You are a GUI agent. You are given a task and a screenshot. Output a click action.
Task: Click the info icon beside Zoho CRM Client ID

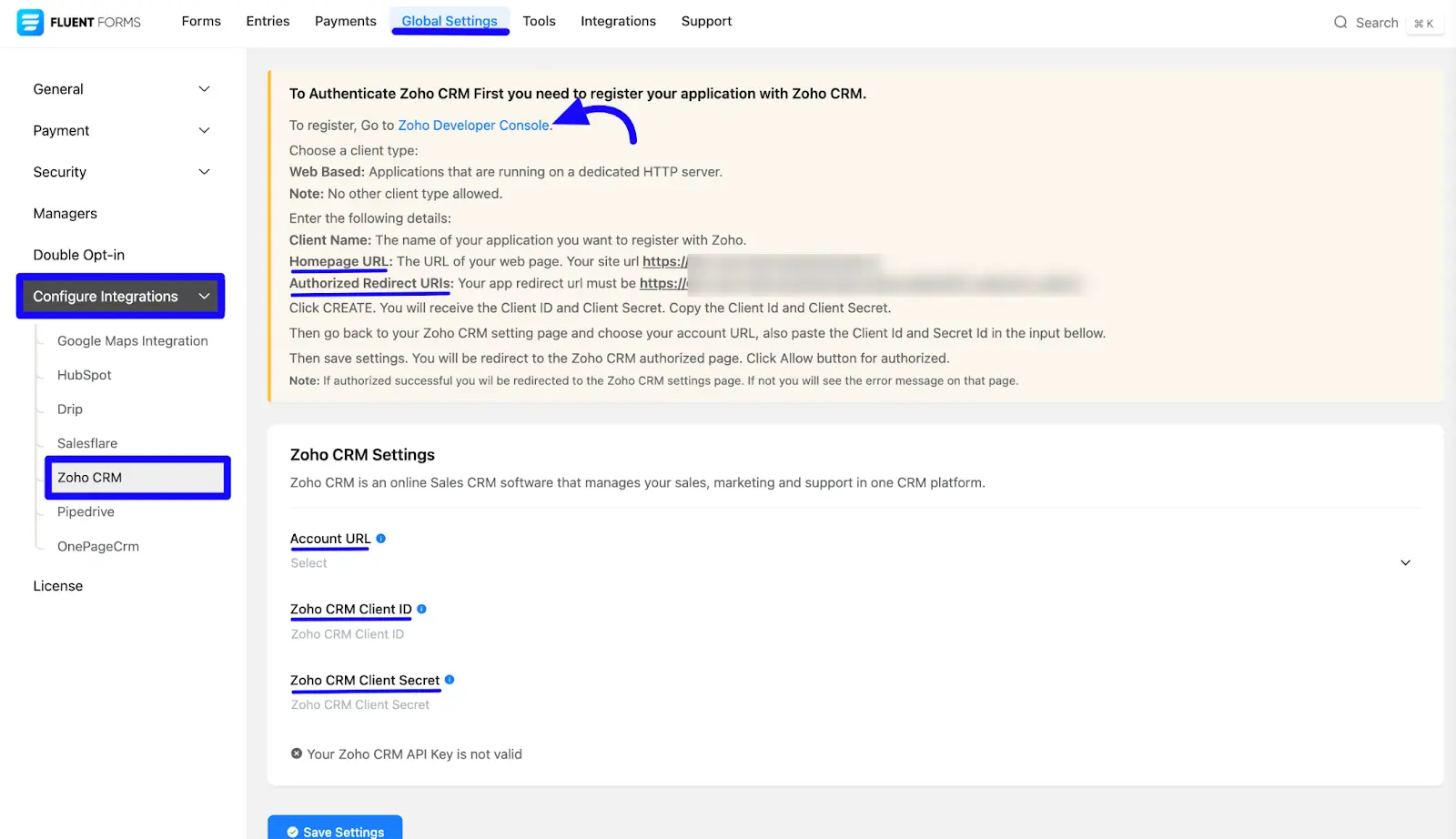(x=421, y=610)
